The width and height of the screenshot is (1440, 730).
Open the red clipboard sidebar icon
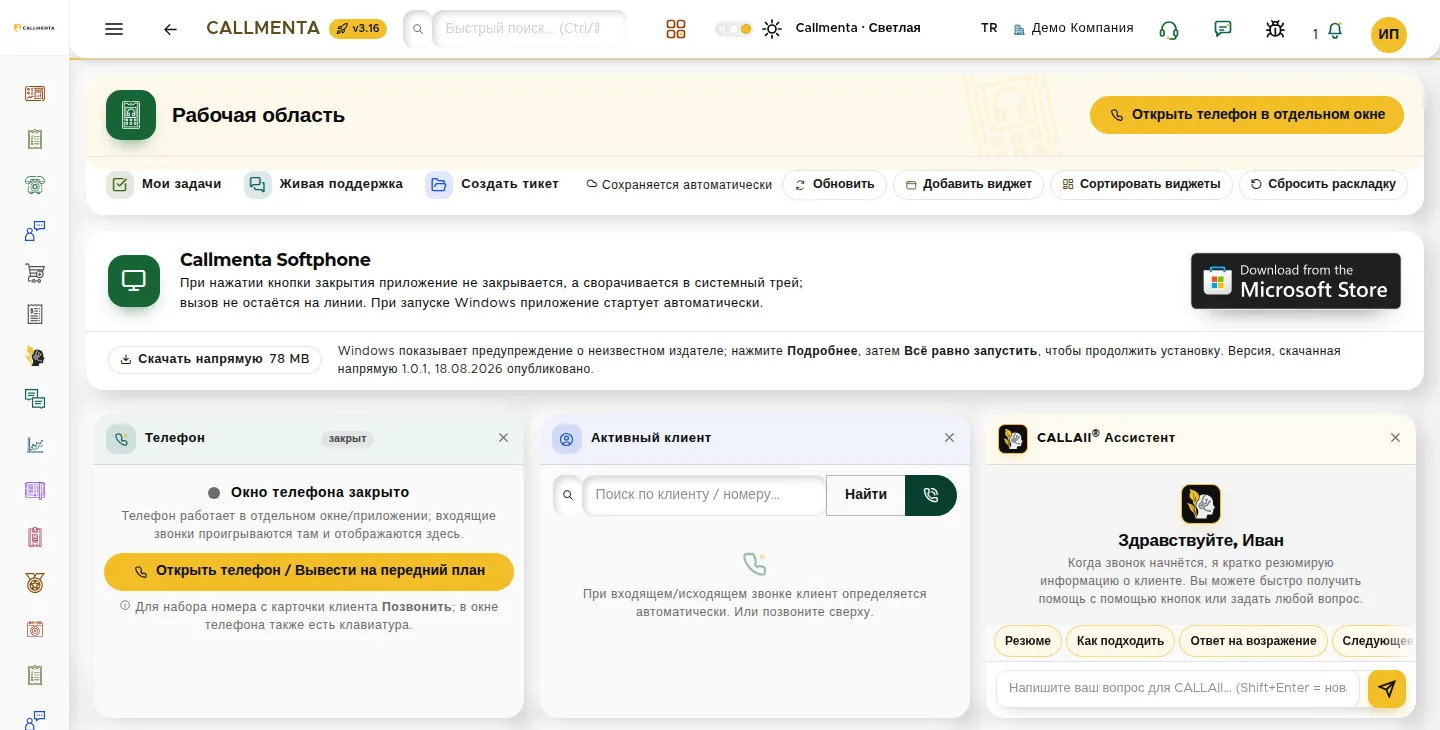click(35, 537)
